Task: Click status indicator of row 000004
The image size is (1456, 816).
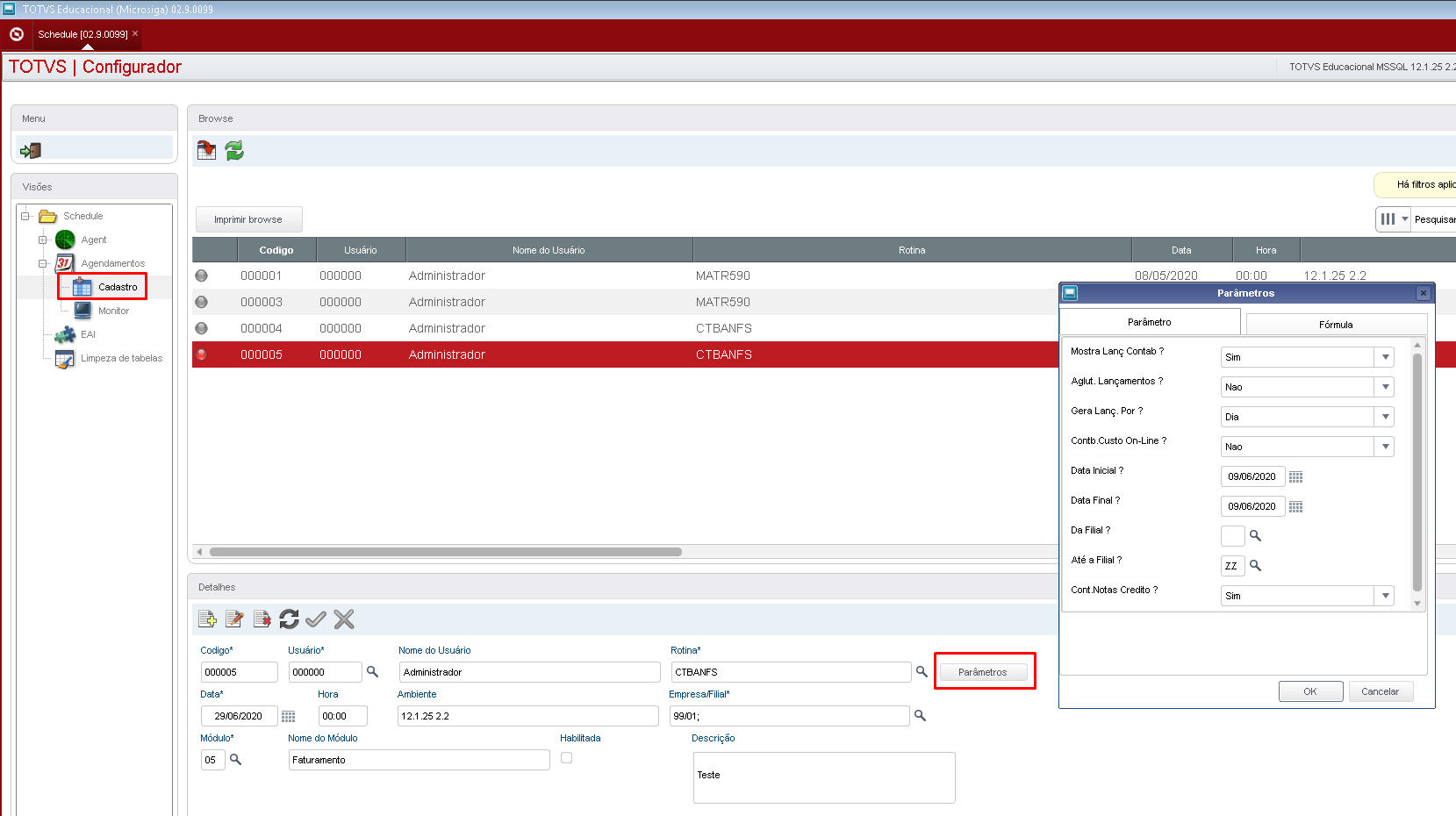Action: (202, 328)
